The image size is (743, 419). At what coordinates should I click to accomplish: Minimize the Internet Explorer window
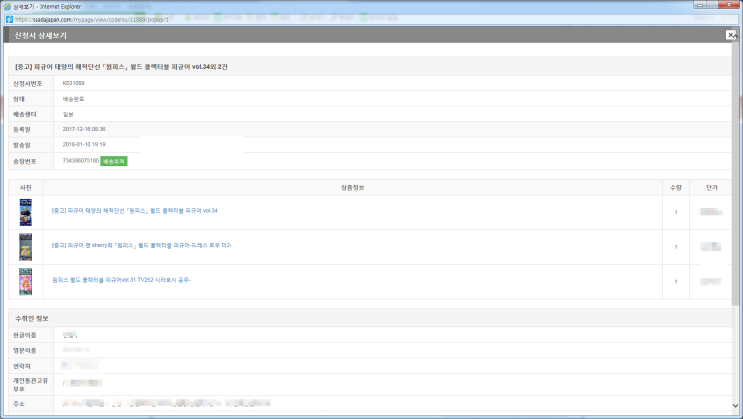click(x=699, y=5)
